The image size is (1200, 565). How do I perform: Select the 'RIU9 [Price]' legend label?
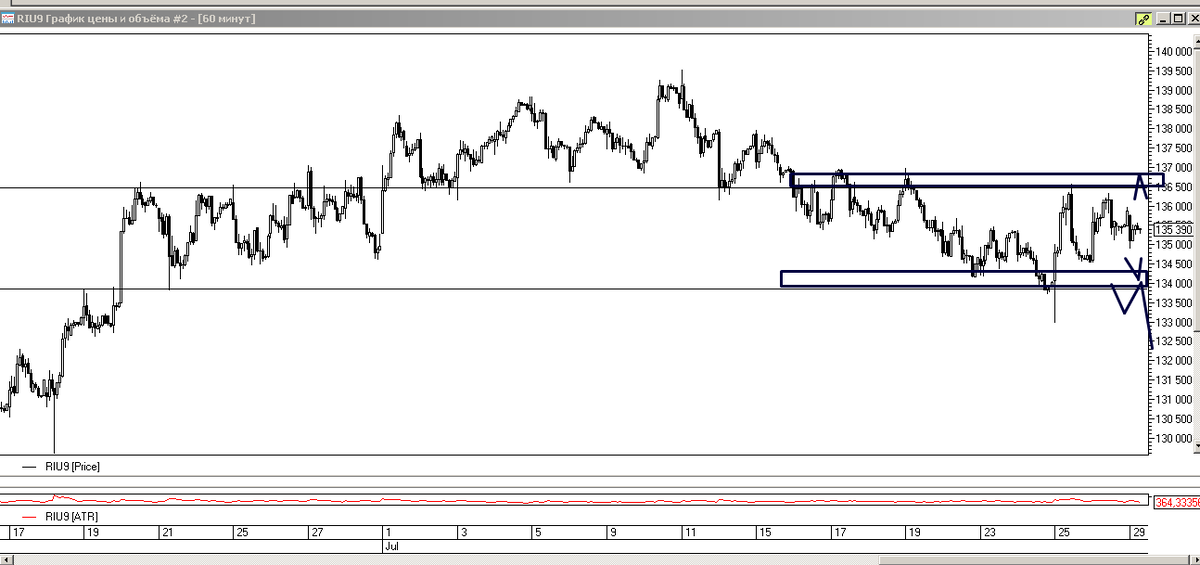click(x=73, y=467)
